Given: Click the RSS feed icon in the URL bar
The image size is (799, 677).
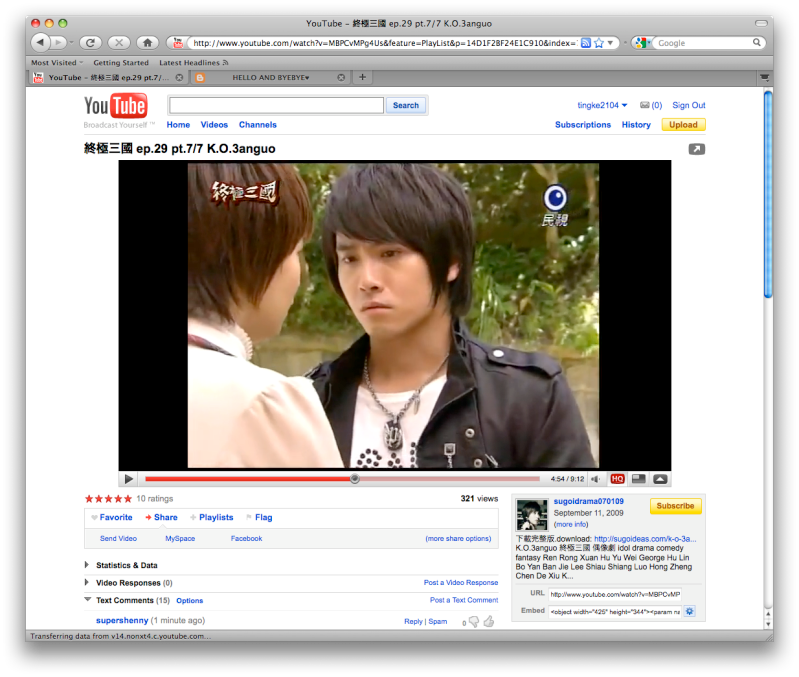Looking at the screenshot, I should [586, 43].
